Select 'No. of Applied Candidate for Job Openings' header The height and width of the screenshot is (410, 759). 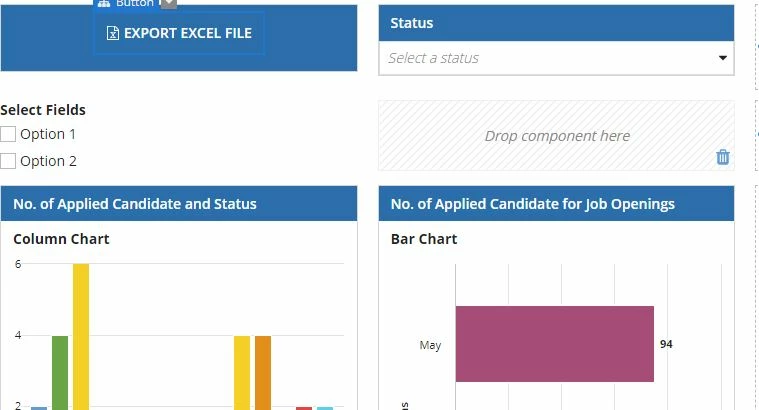[556, 204]
